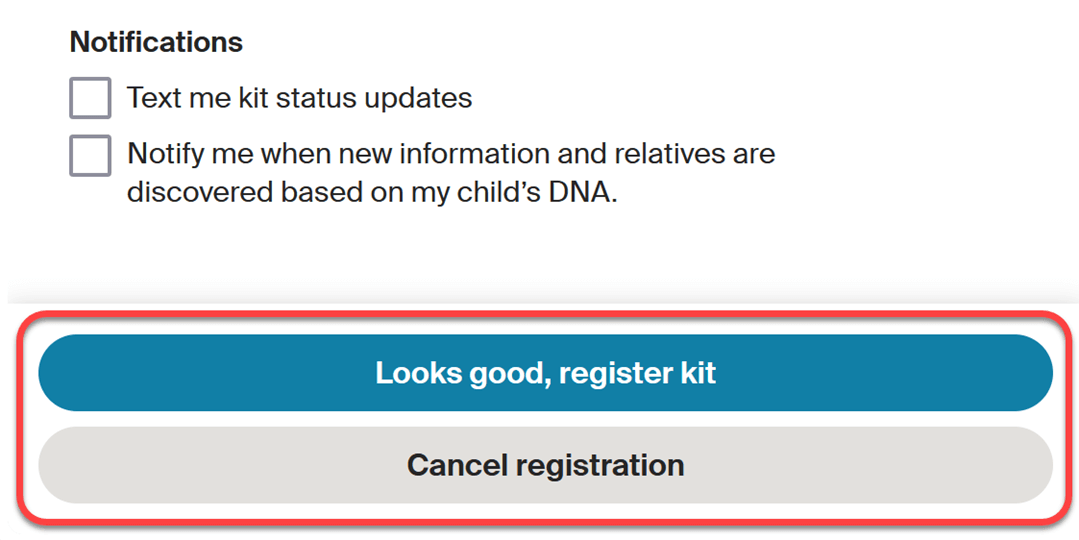Screen dimensions: 1079x540
Task: Abort using the gray Cancel registration button
Action: (546, 465)
